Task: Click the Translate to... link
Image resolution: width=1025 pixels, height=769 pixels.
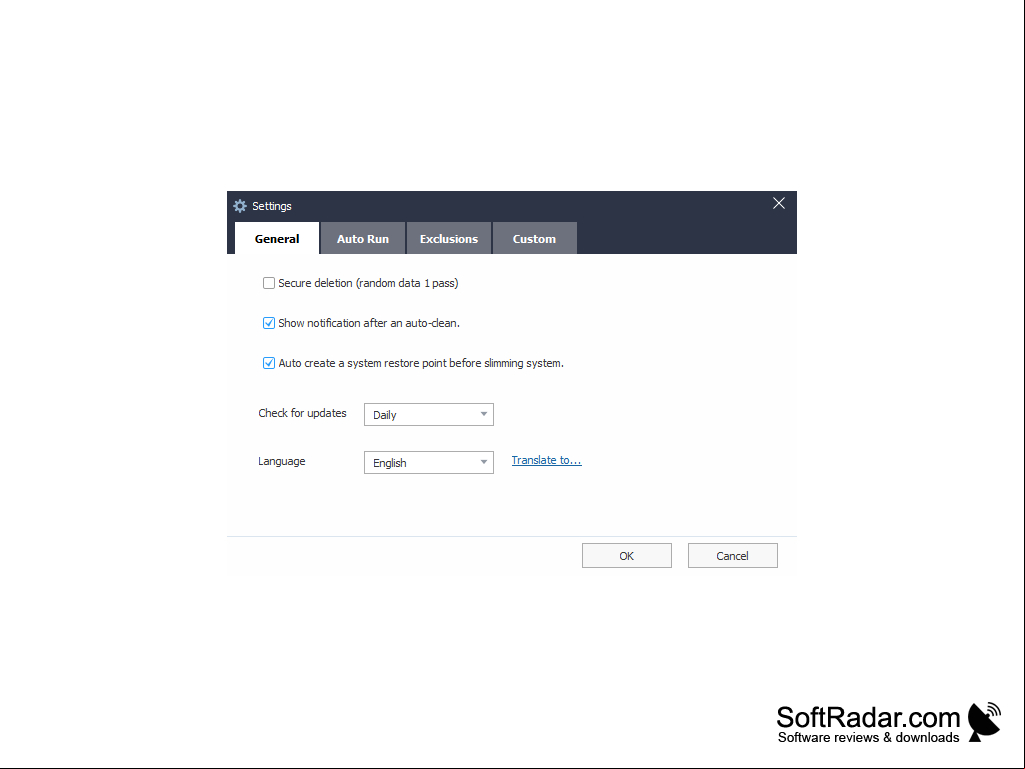Action: (x=546, y=460)
